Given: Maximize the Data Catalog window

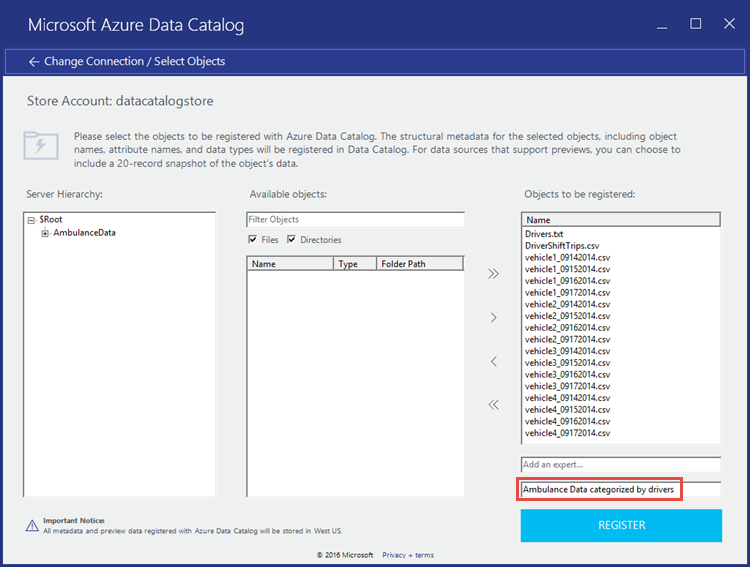Looking at the screenshot, I should 695,23.
